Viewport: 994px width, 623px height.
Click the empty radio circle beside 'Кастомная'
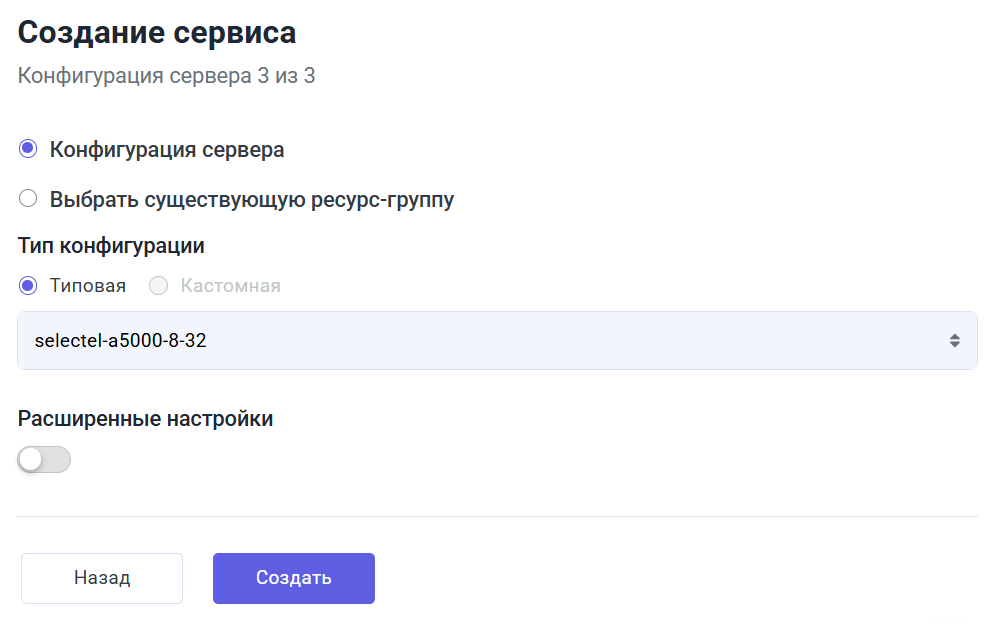coord(158,285)
